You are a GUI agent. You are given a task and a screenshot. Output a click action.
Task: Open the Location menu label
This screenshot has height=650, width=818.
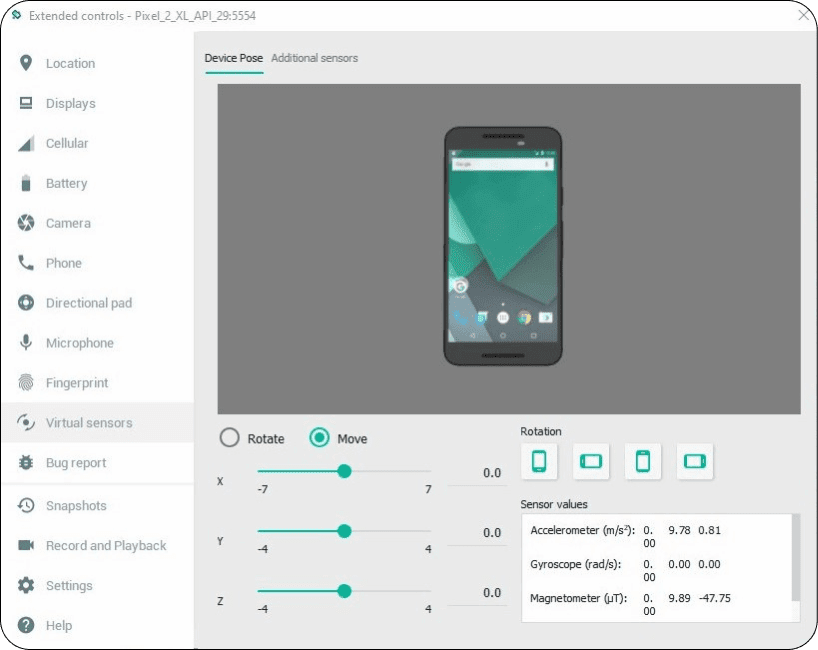(70, 63)
